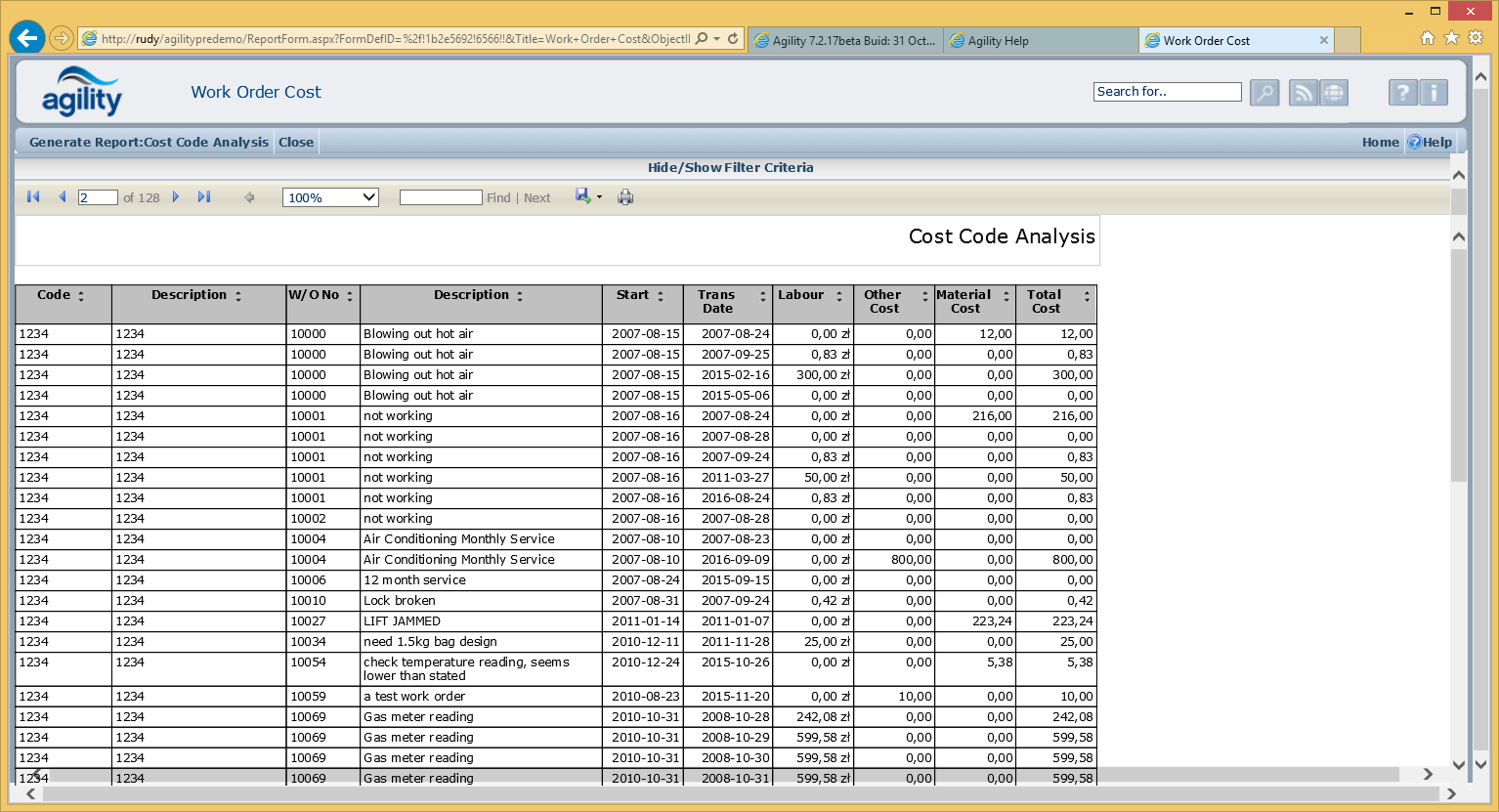Sort by the Total Cost column
Screen dimensions: 1499x812
(x=1087, y=296)
